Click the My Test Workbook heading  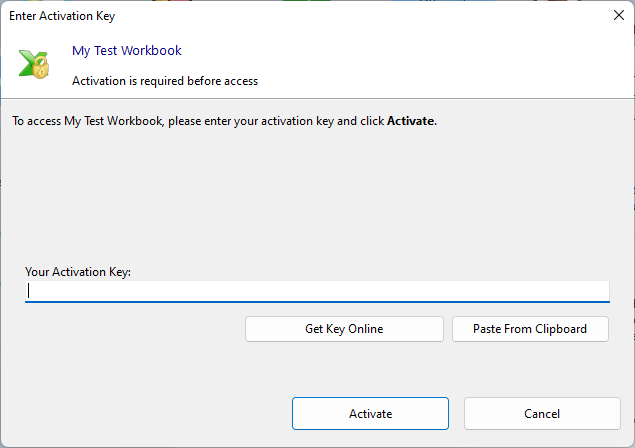127,50
